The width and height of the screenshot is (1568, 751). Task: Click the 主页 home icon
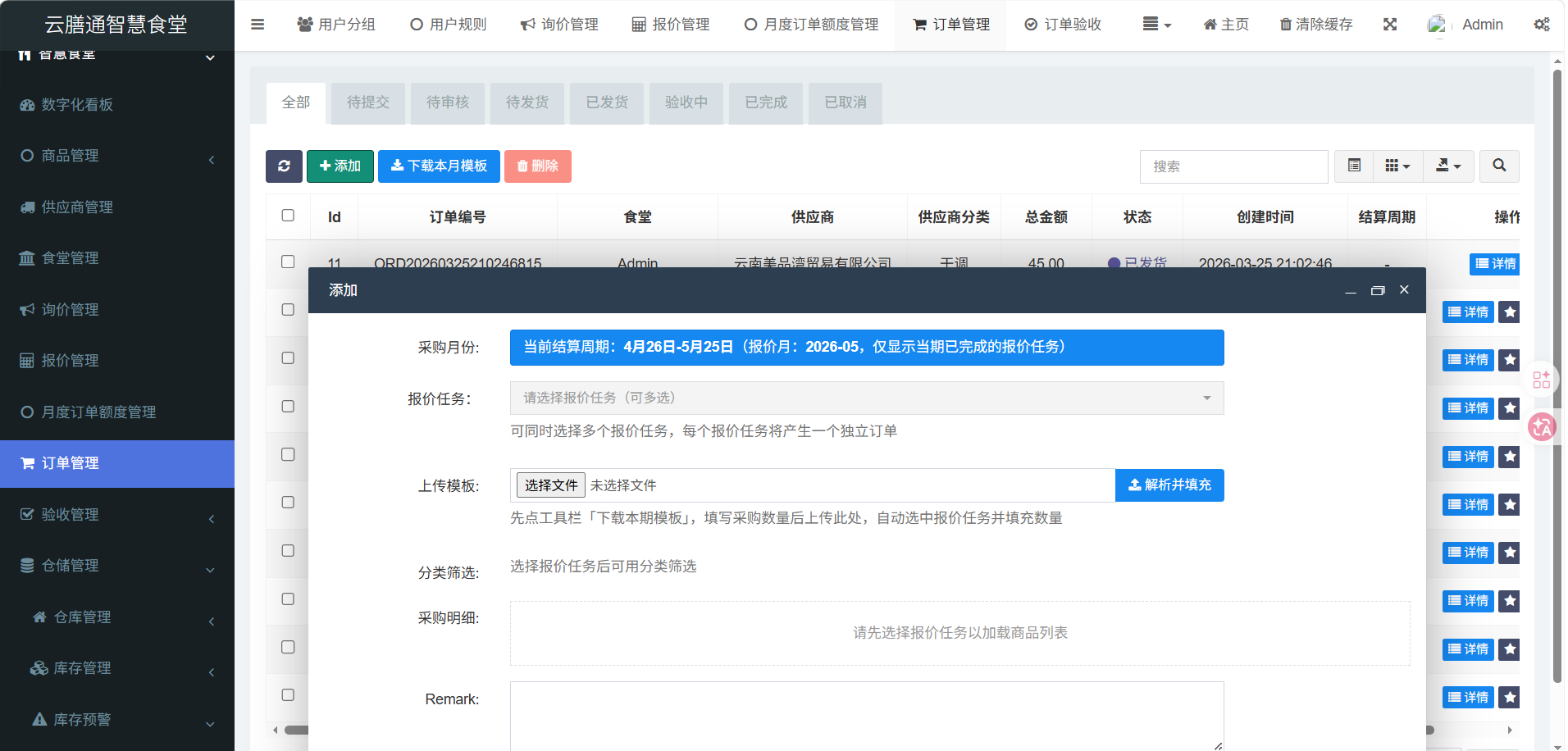(x=1210, y=25)
